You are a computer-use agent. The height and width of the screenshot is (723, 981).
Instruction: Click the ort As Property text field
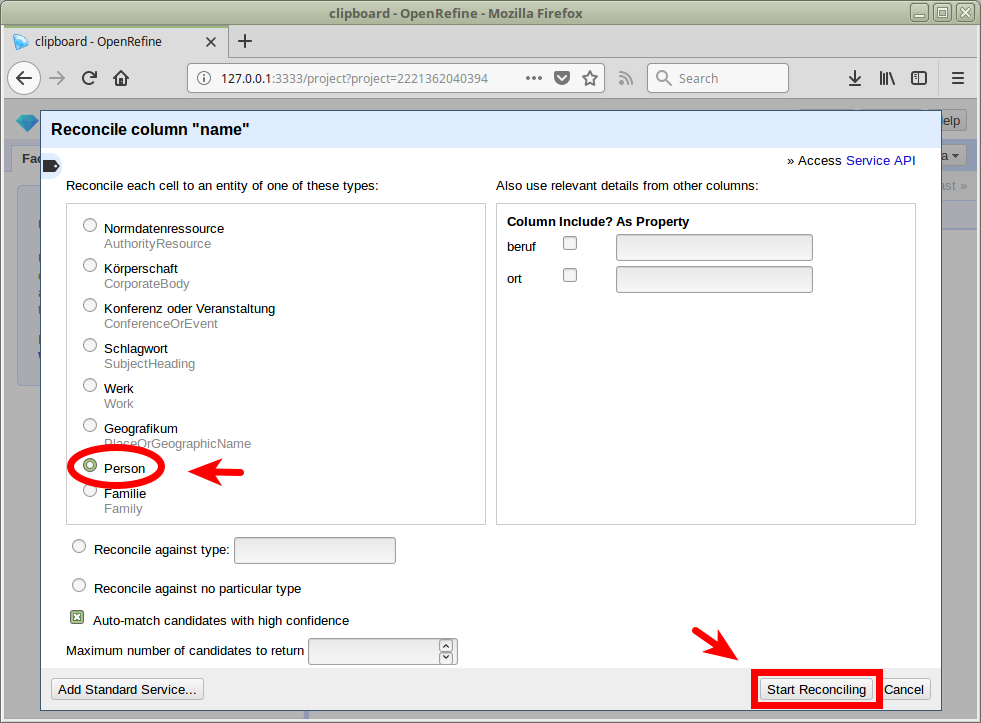(714, 280)
